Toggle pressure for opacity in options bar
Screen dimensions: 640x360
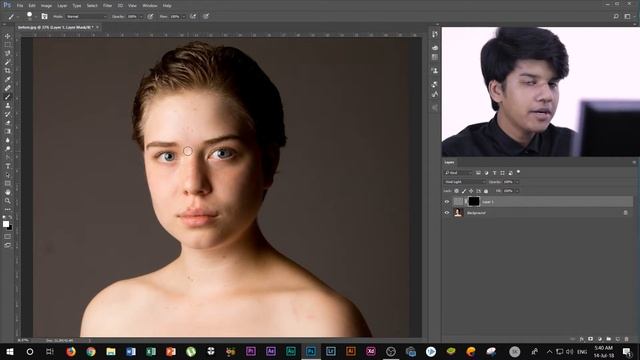pos(150,16)
